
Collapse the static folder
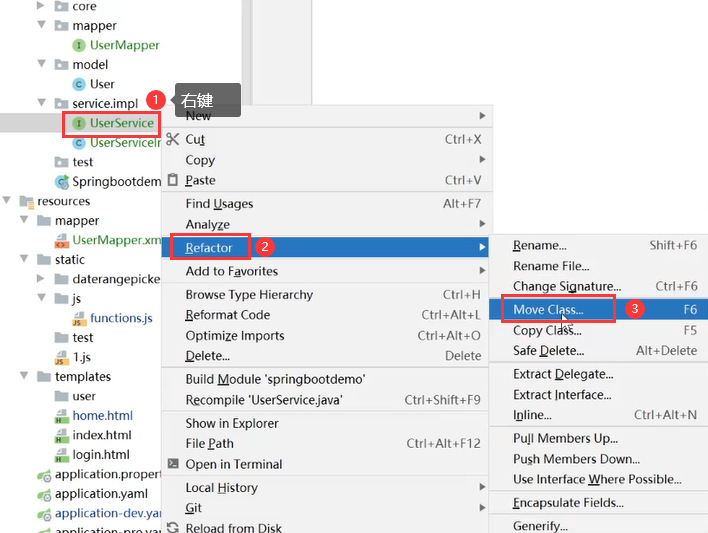(x=24, y=258)
